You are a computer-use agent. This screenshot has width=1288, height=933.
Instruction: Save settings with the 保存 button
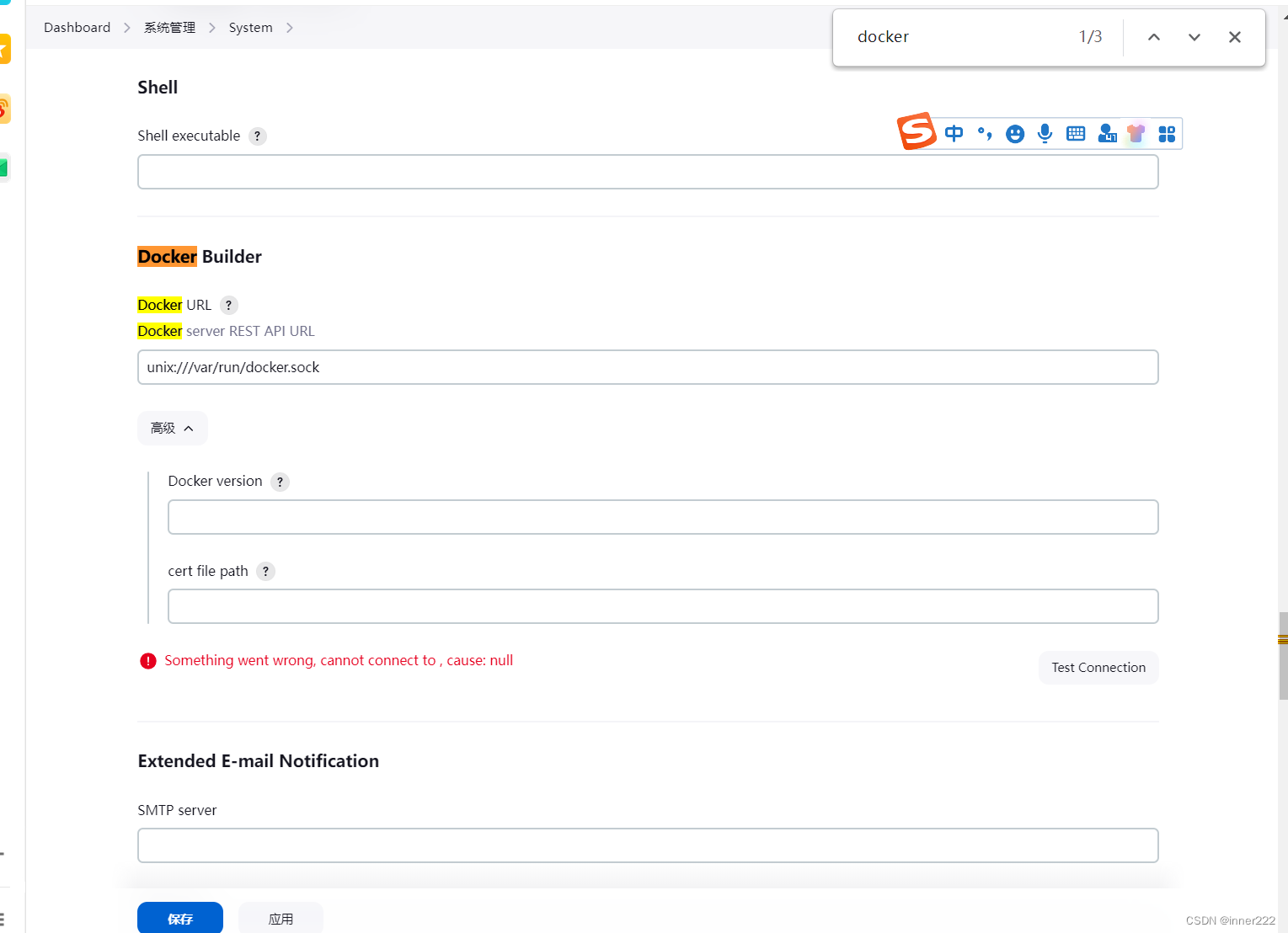(180, 918)
